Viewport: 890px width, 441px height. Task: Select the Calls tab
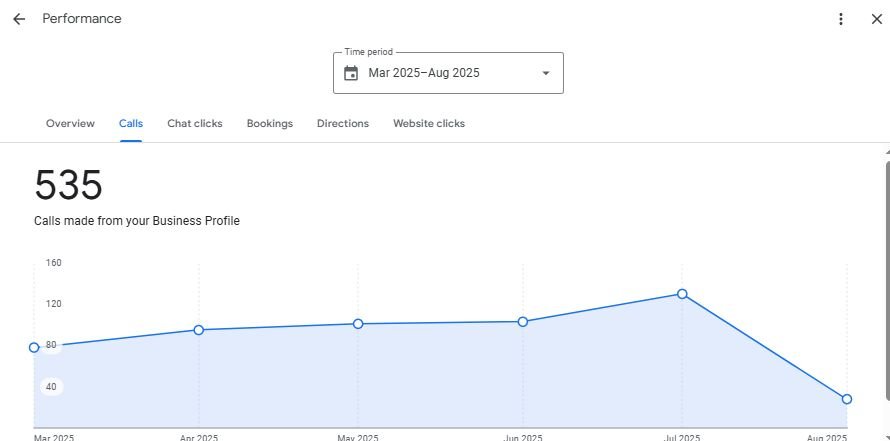click(x=131, y=123)
